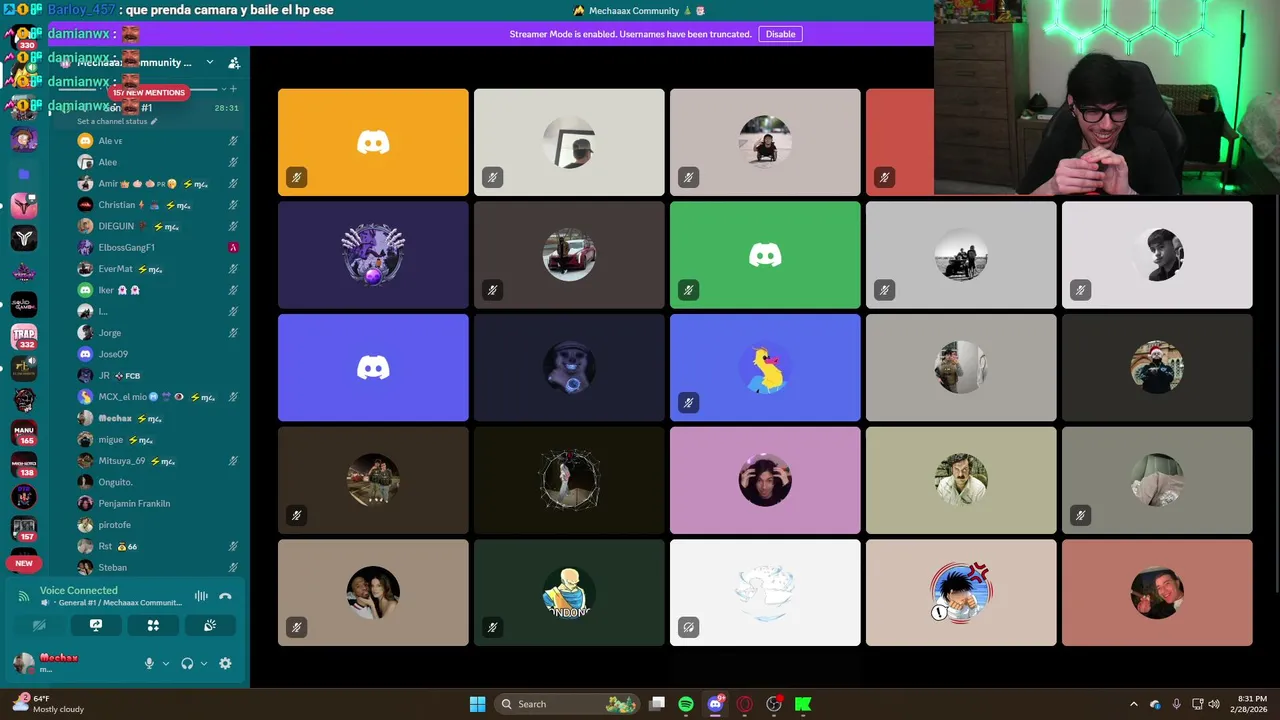
Task: Open the server icon with 157 badge
Action: (24, 529)
